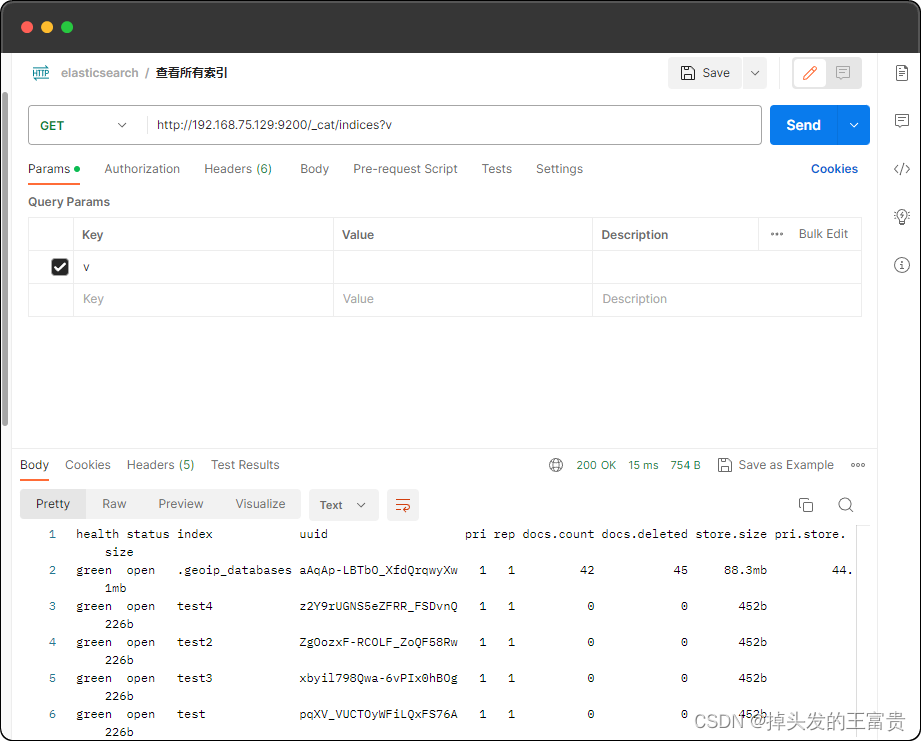Click the 754 B response size
This screenshot has height=741, width=921.
(x=685, y=465)
